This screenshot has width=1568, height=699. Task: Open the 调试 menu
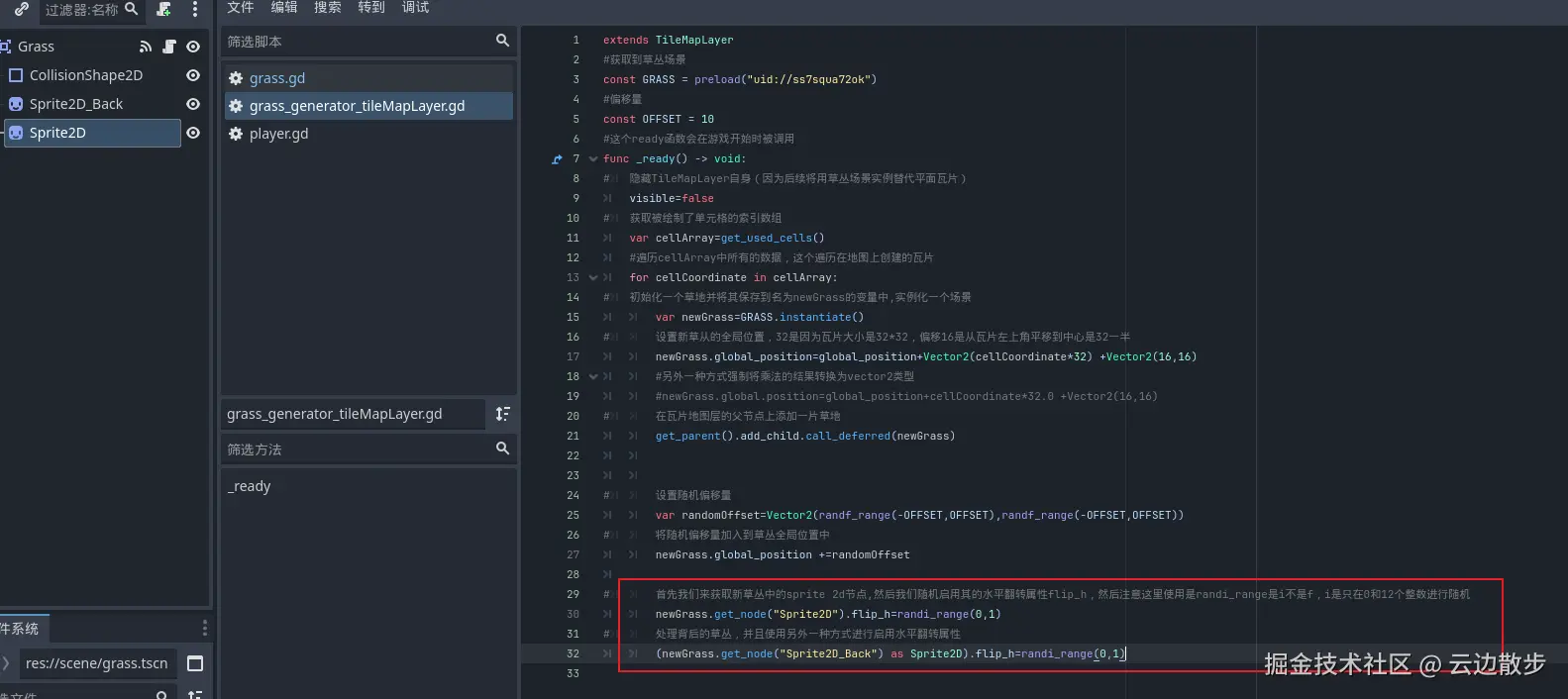point(415,7)
